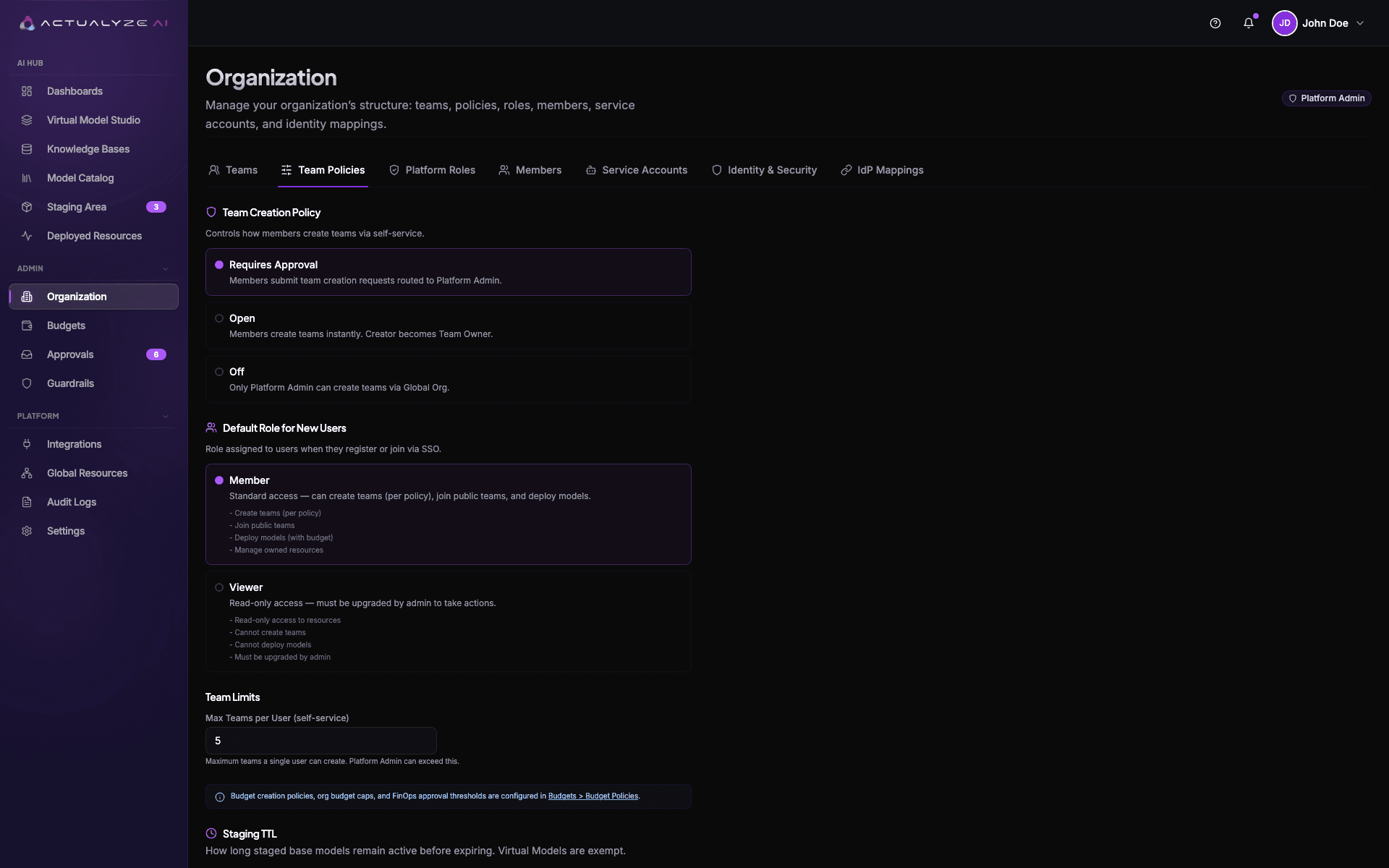Image resolution: width=1389 pixels, height=868 pixels.
Task: Switch to the IdP Mappings tab
Action: [x=882, y=170]
